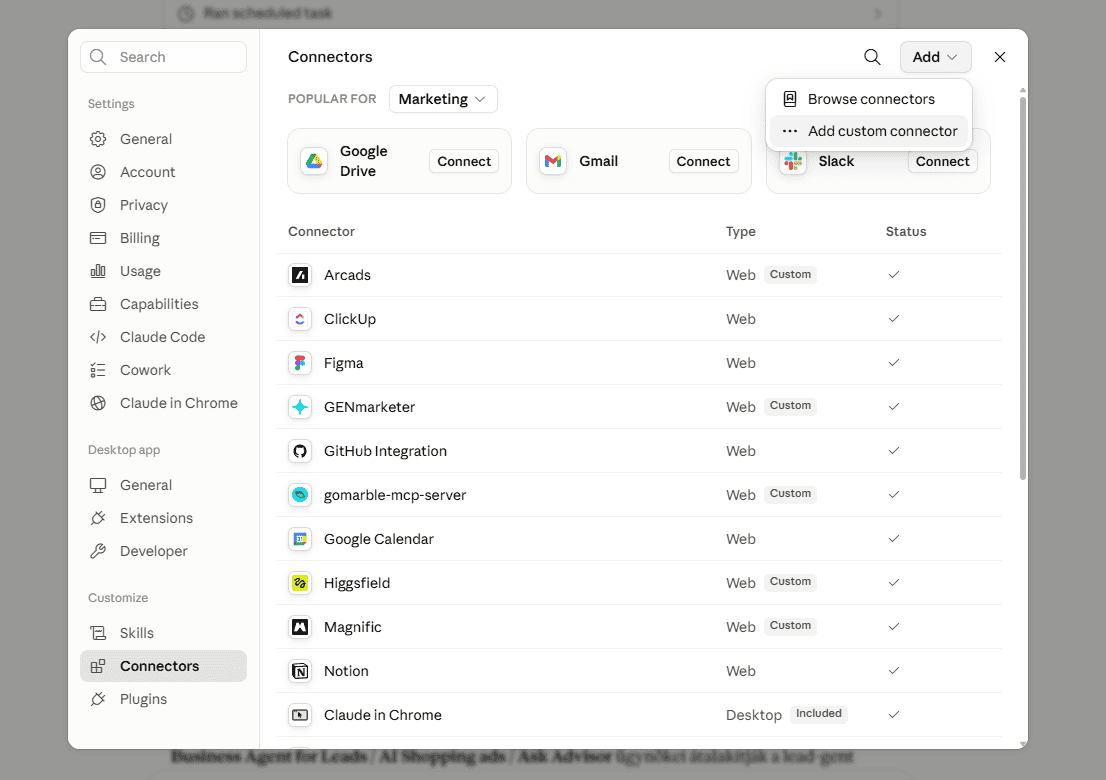Connect Google Drive
This screenshot has height=780, width=1106.
tap(463, 162)
